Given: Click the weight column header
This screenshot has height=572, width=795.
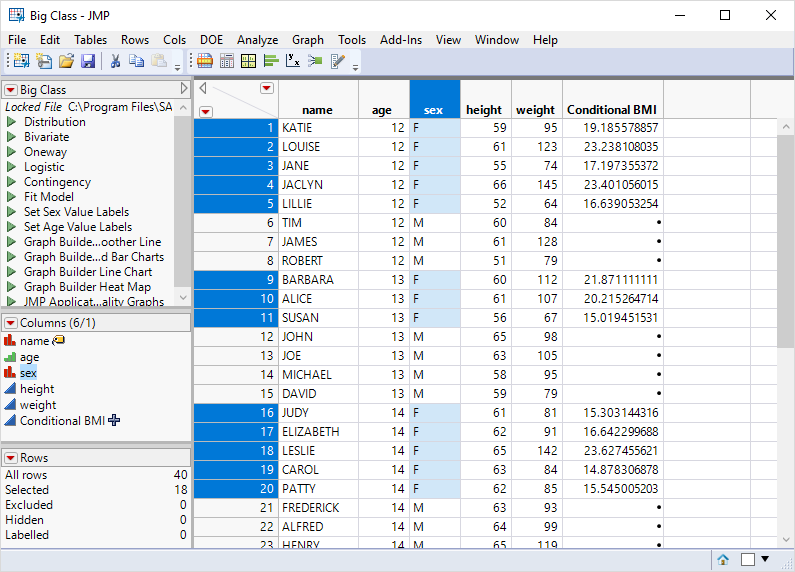Looking at the screenshot, I should 536,110.
